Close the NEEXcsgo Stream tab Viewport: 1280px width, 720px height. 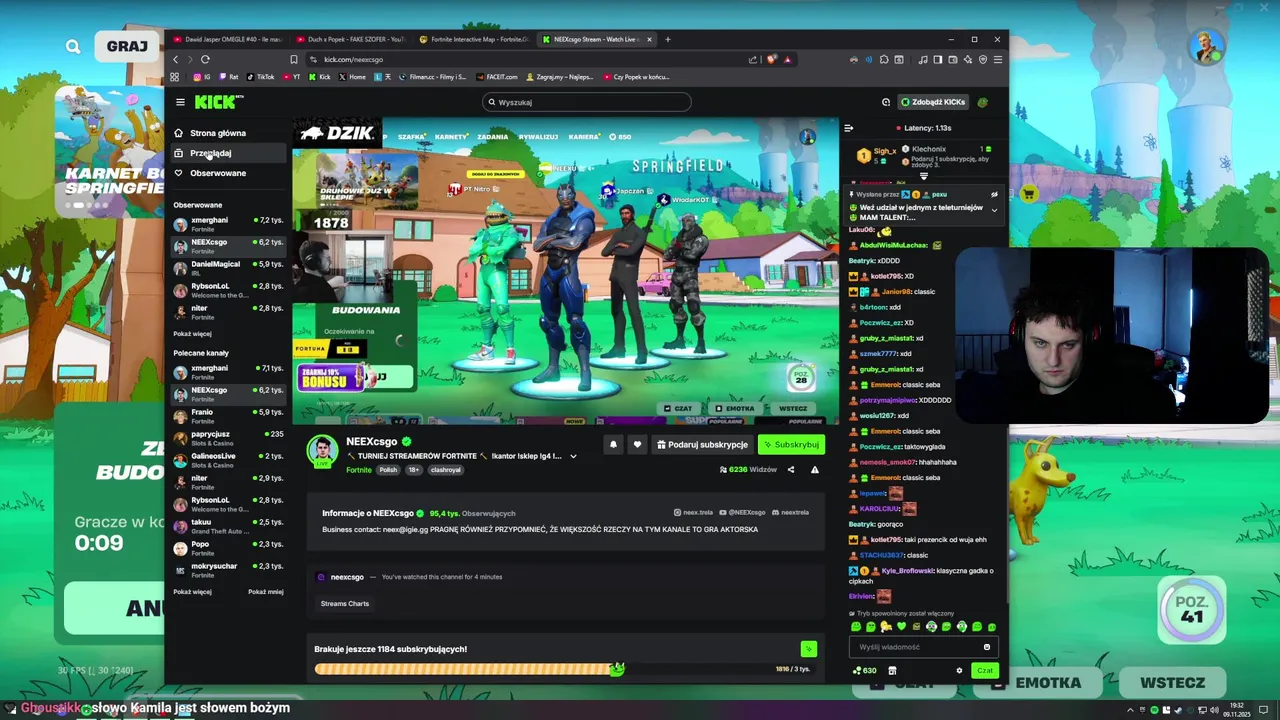pos(649,39)
